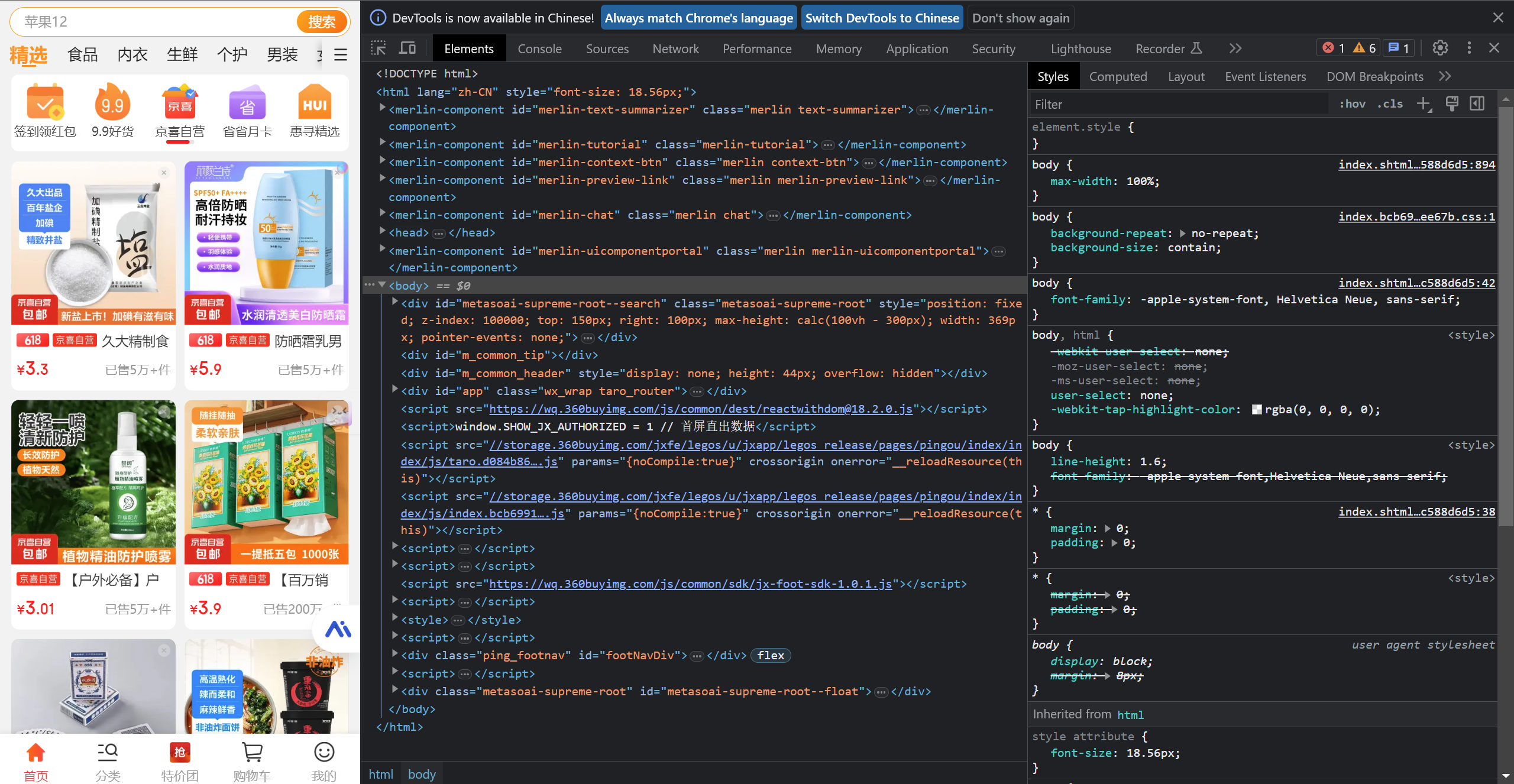This screenshot has height=784, width=1514.
Task: Expand the margin shorthand in first * rule
Action: point(1108,528)
